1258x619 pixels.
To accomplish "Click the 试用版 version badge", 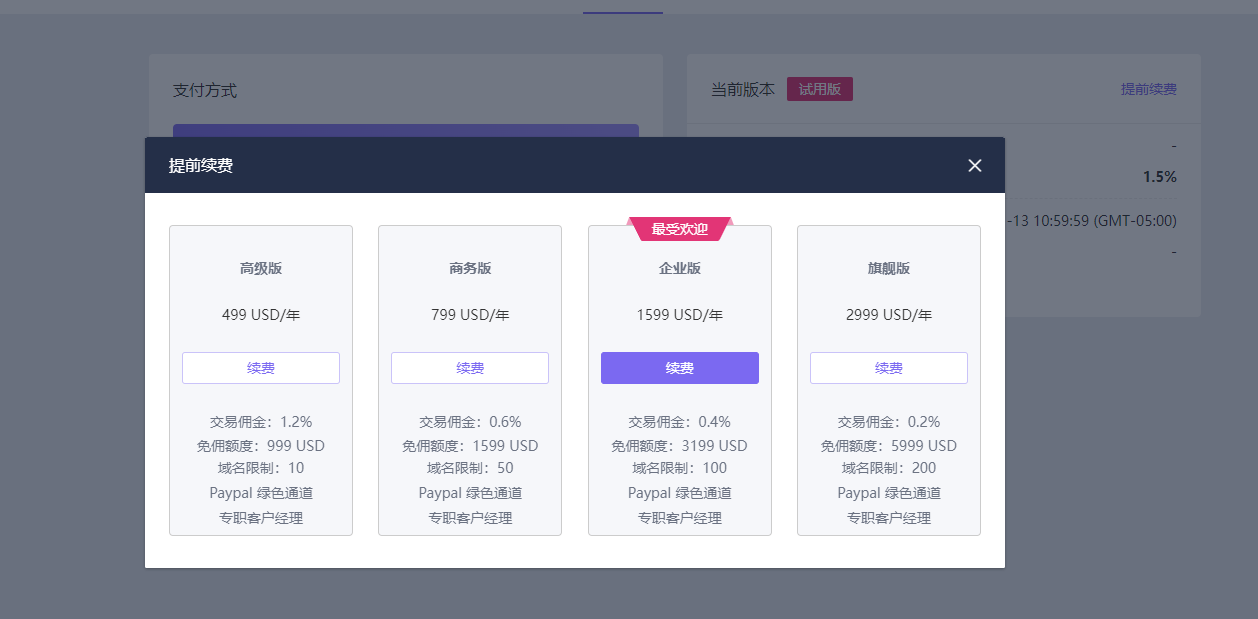I will coord(819,89).
